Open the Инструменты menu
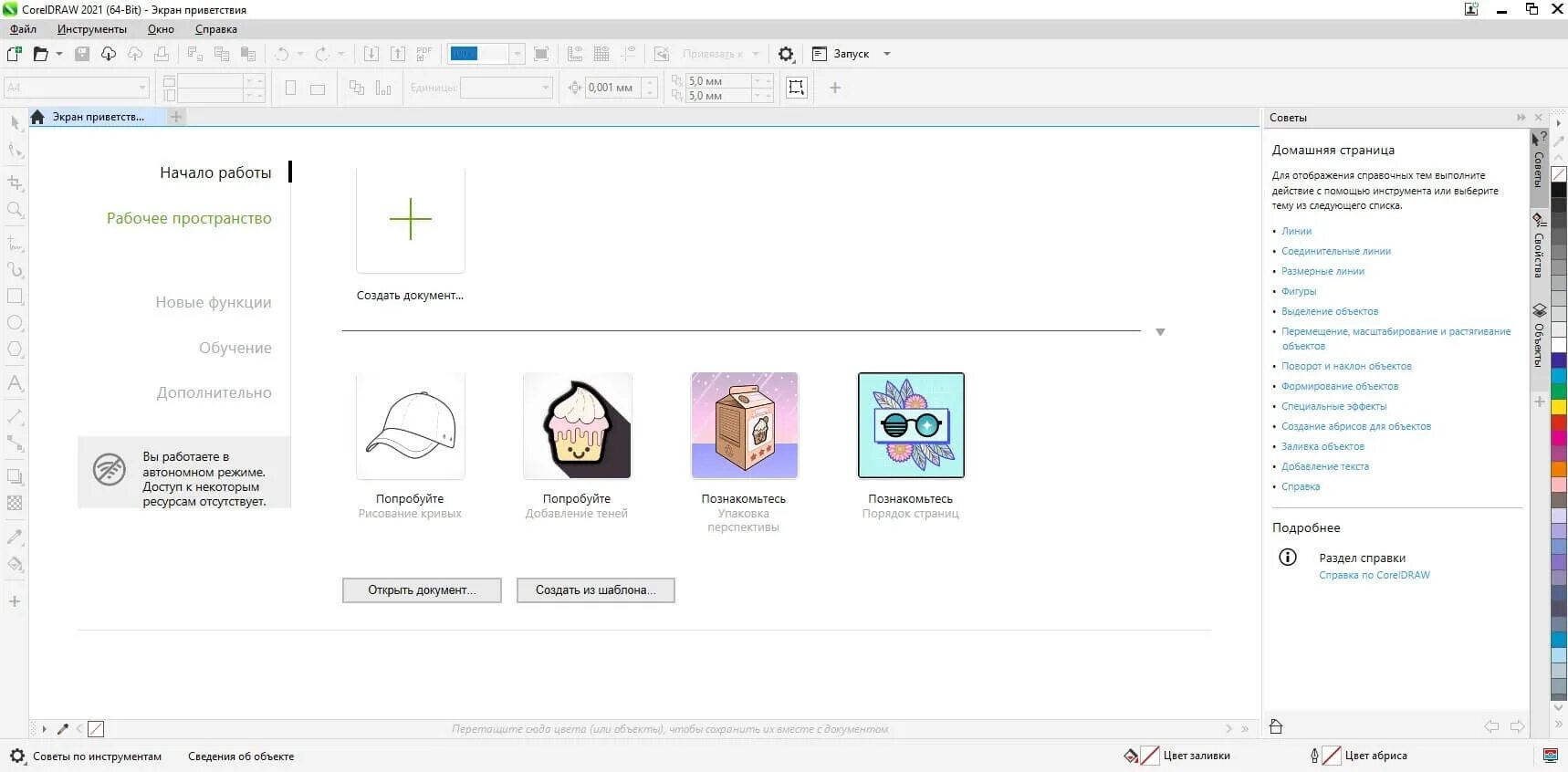 point(92,29)
